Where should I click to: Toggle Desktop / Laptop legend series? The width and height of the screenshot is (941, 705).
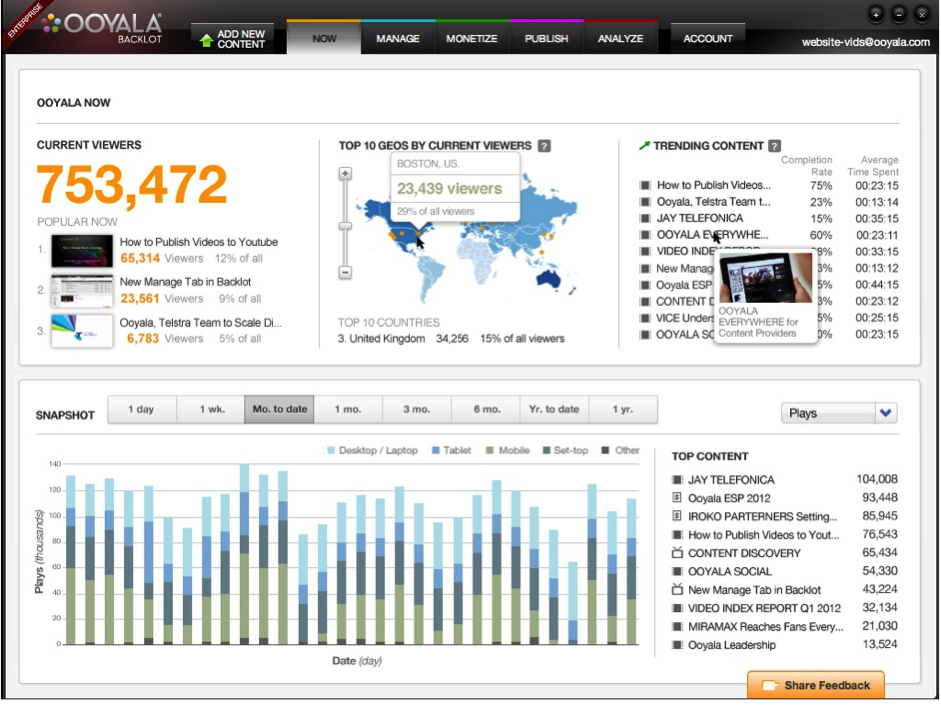tap(372, 450)
